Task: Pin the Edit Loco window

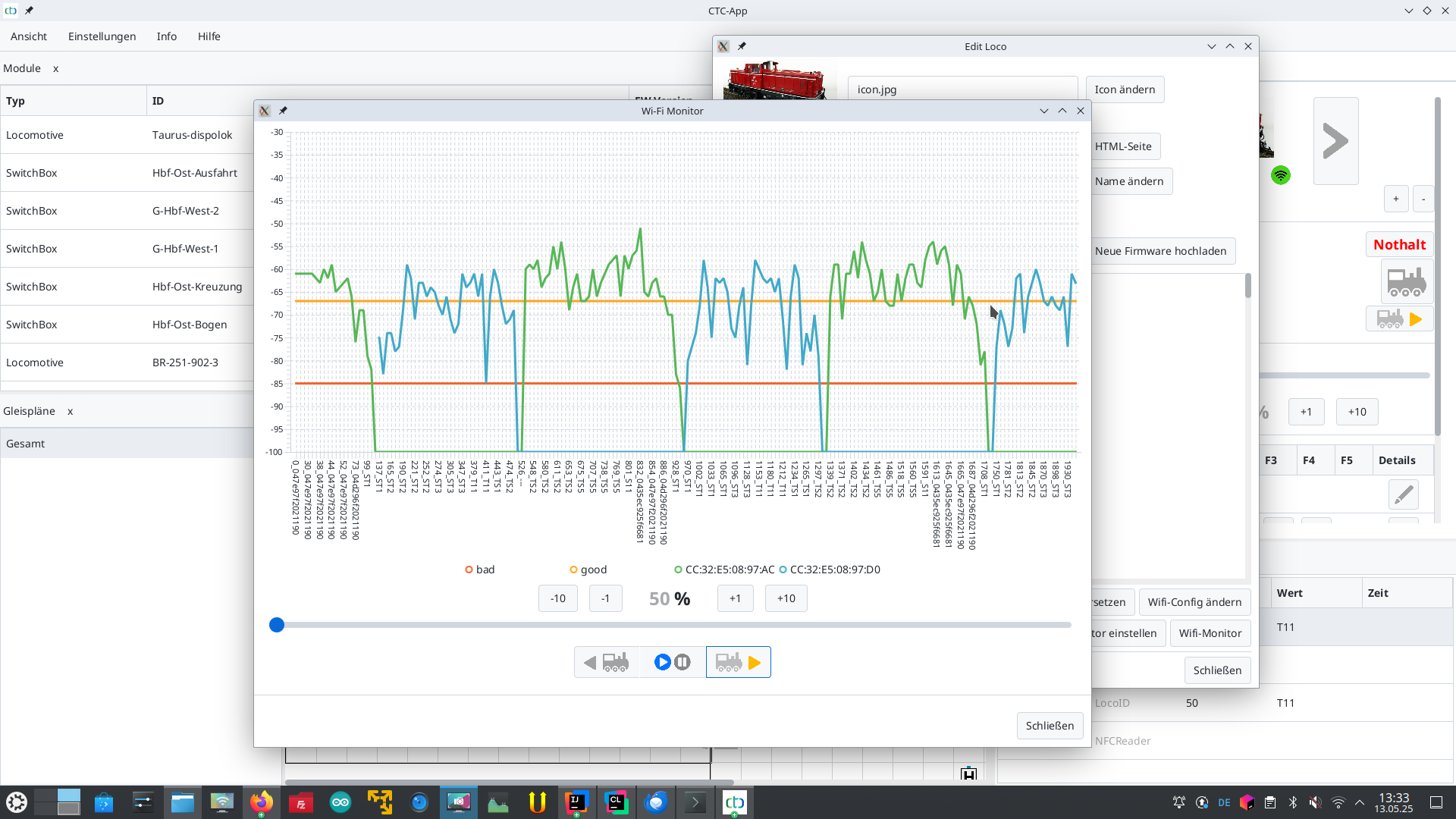Action: 742,46
